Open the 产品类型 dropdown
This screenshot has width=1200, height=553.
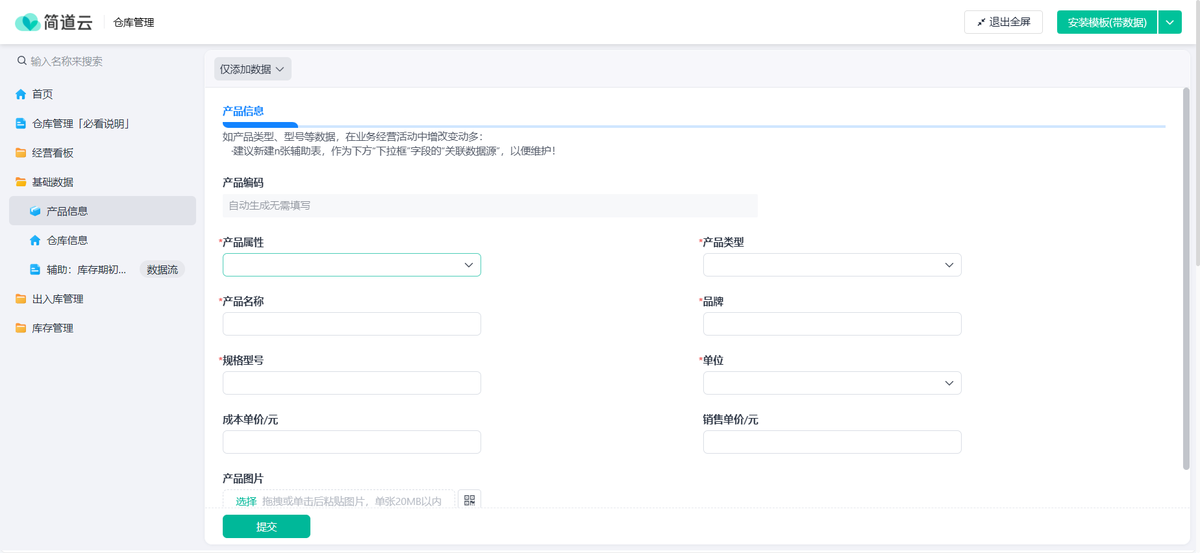(x=831, y=265)
